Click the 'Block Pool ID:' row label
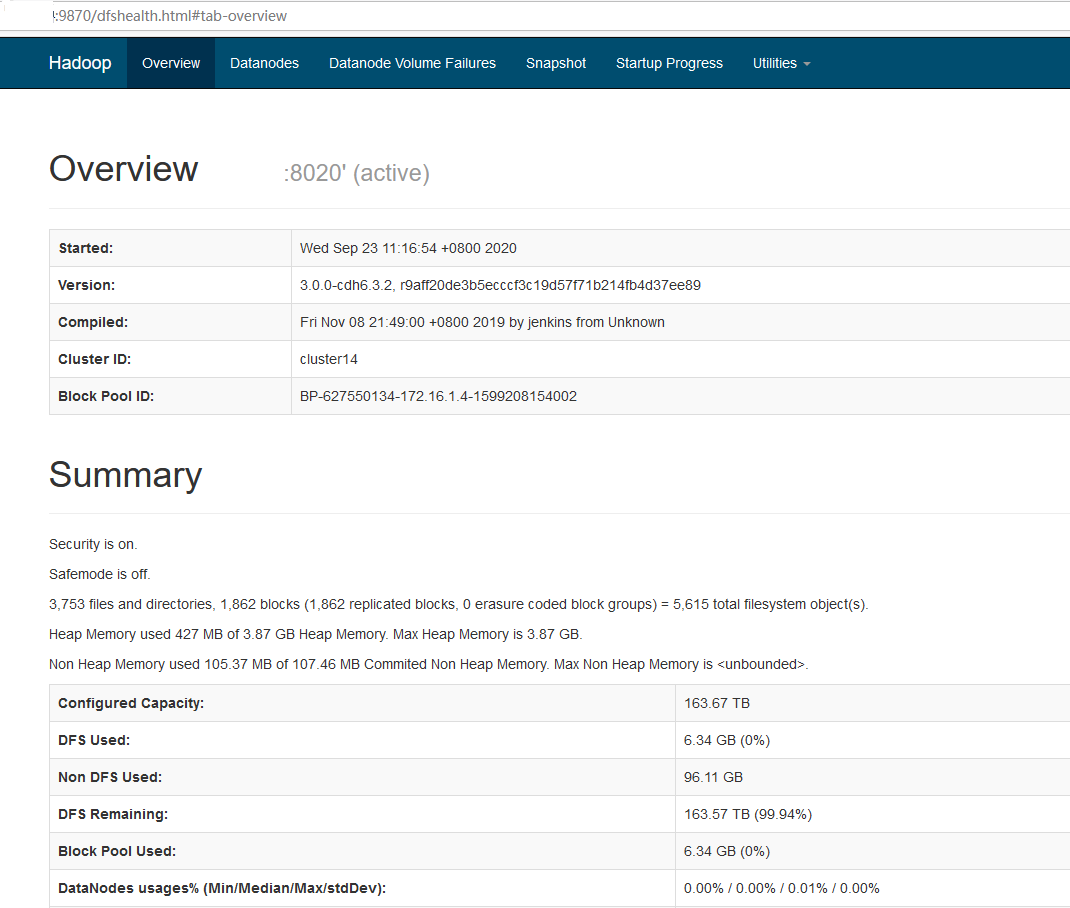 pyautogui.click(x=106, y=396)
